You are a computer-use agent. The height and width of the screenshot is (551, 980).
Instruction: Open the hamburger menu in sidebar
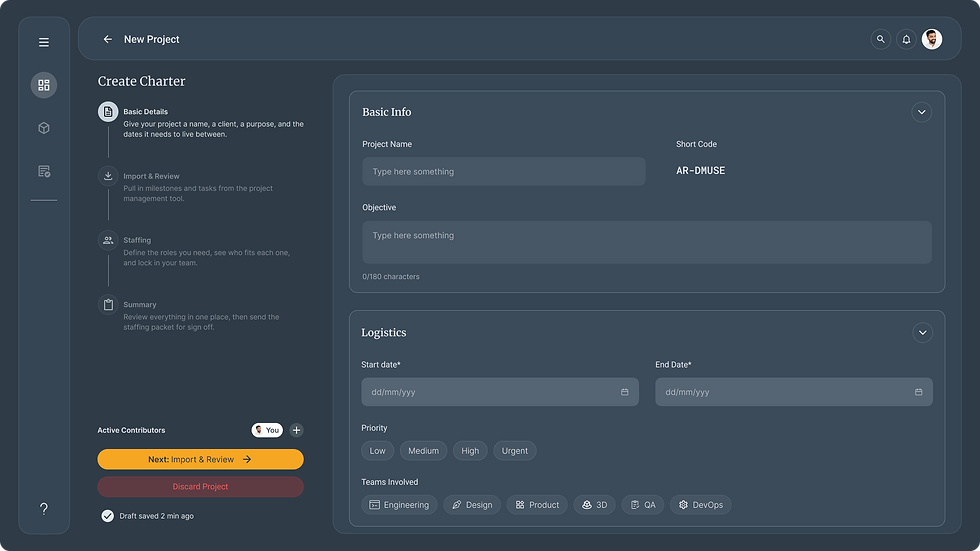[x=44, y=42]
